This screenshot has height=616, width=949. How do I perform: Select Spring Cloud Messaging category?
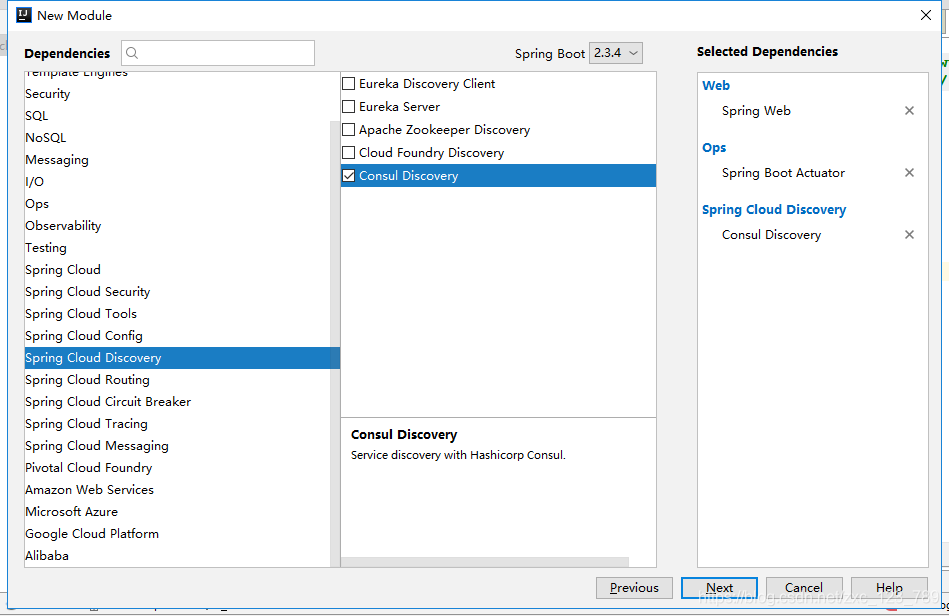pyautogui.click(x=177, y=446)
